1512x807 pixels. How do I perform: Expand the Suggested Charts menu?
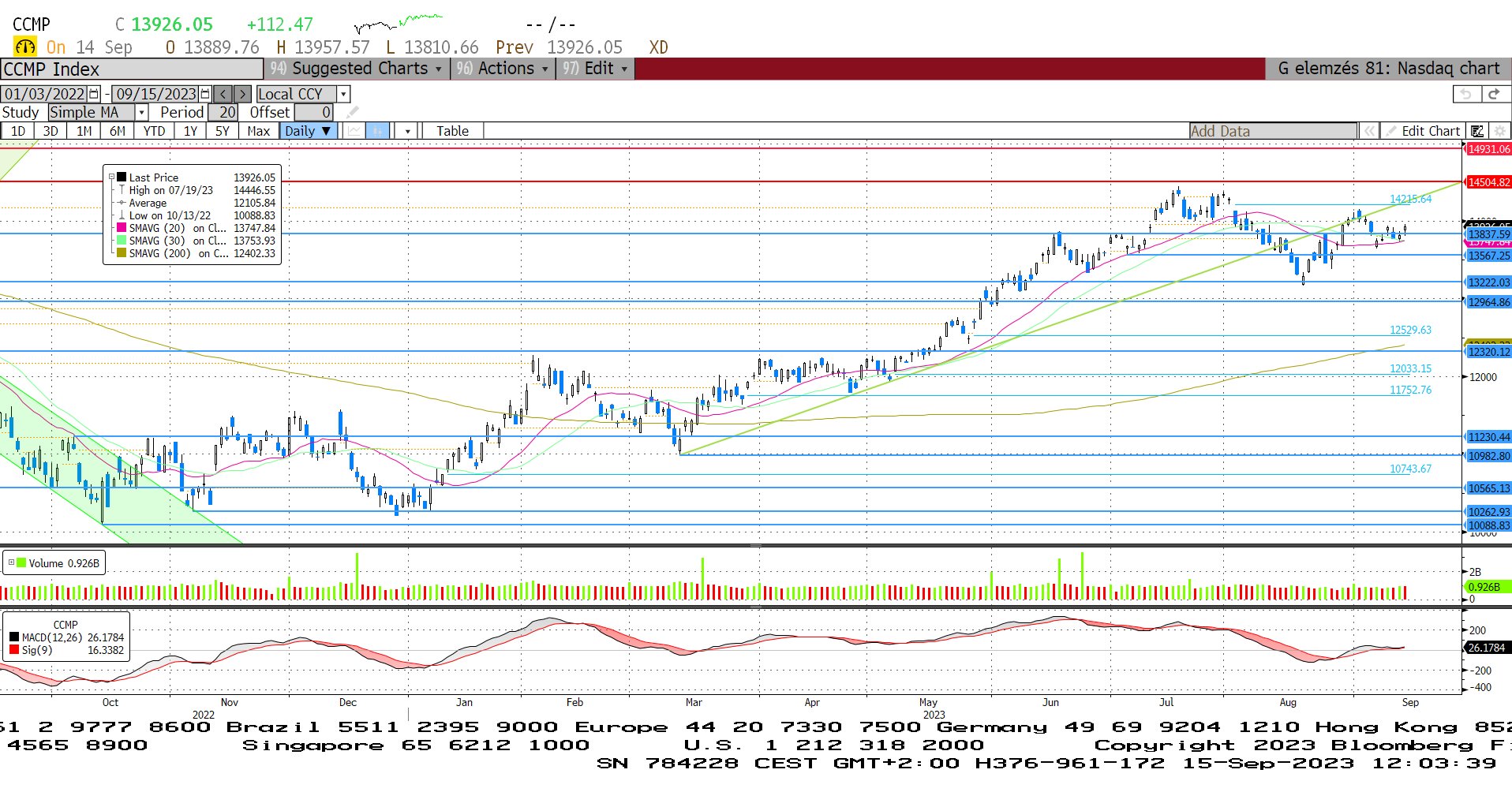[x=357, y=69]
